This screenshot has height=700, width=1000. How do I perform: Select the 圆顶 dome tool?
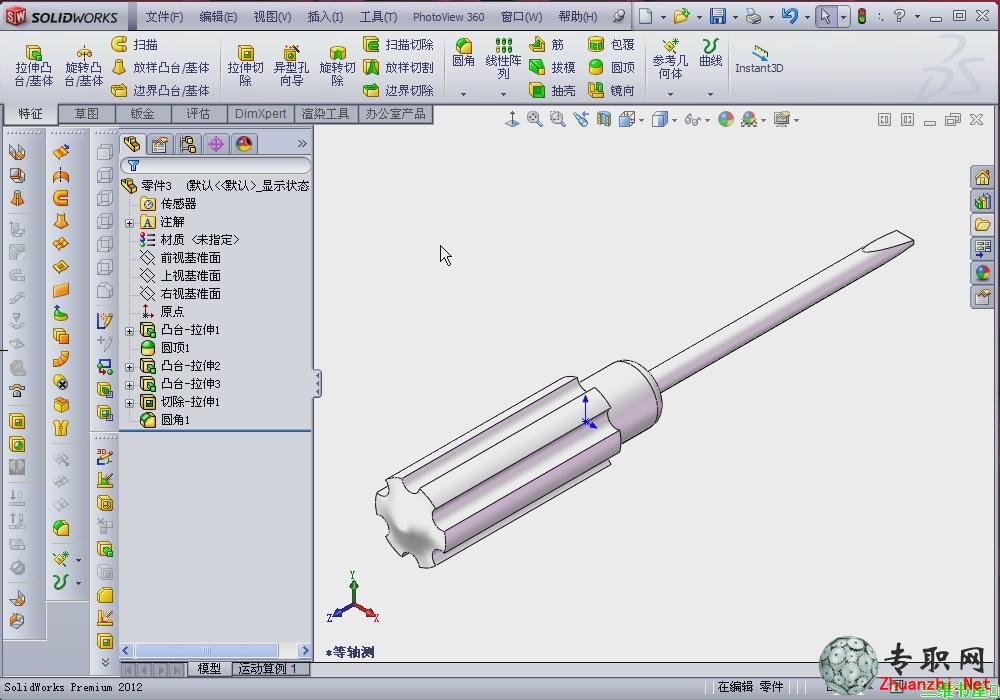pyautogui.click(x=611, y=68)
